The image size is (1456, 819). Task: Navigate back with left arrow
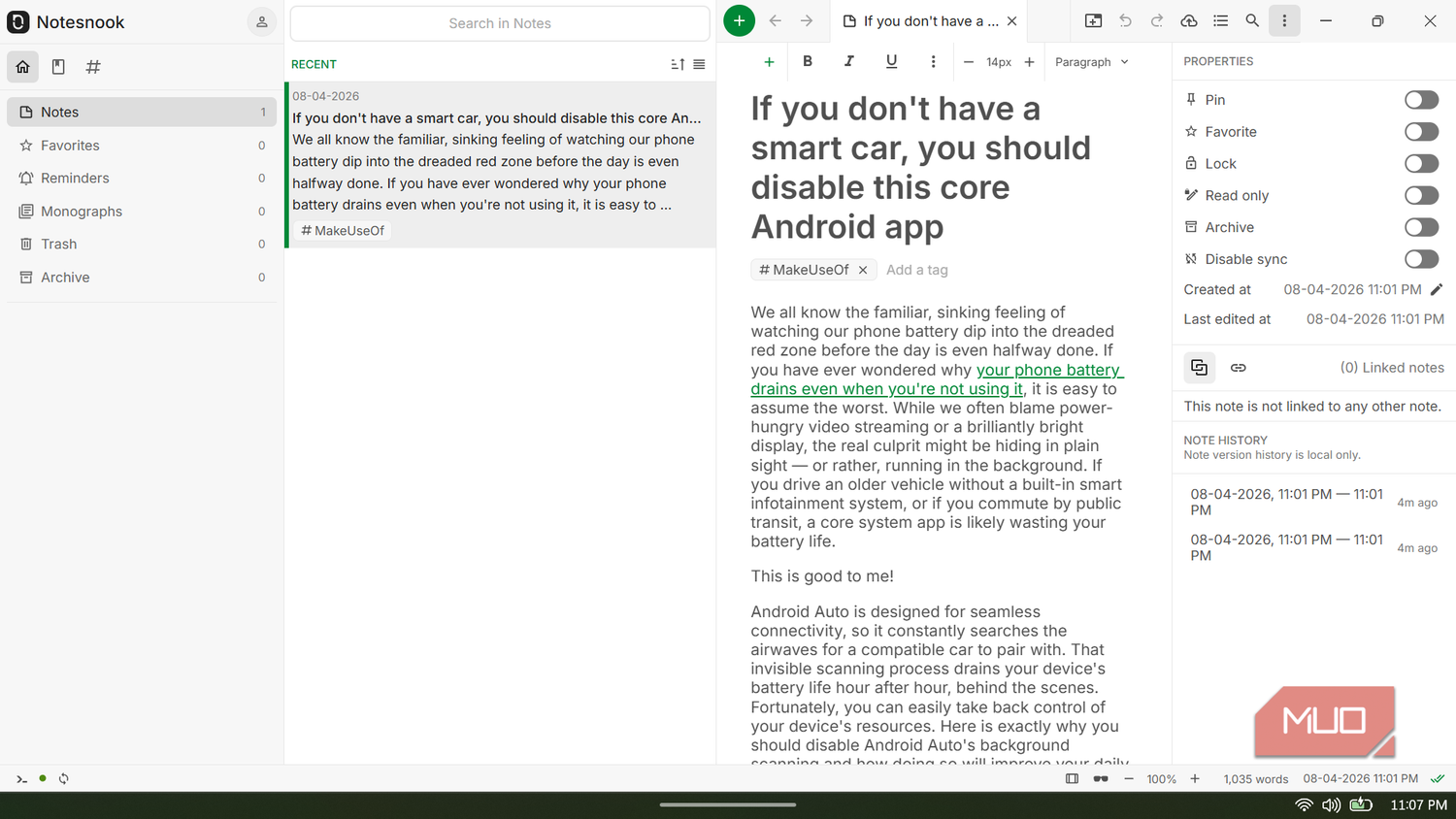tap(775, 20)
